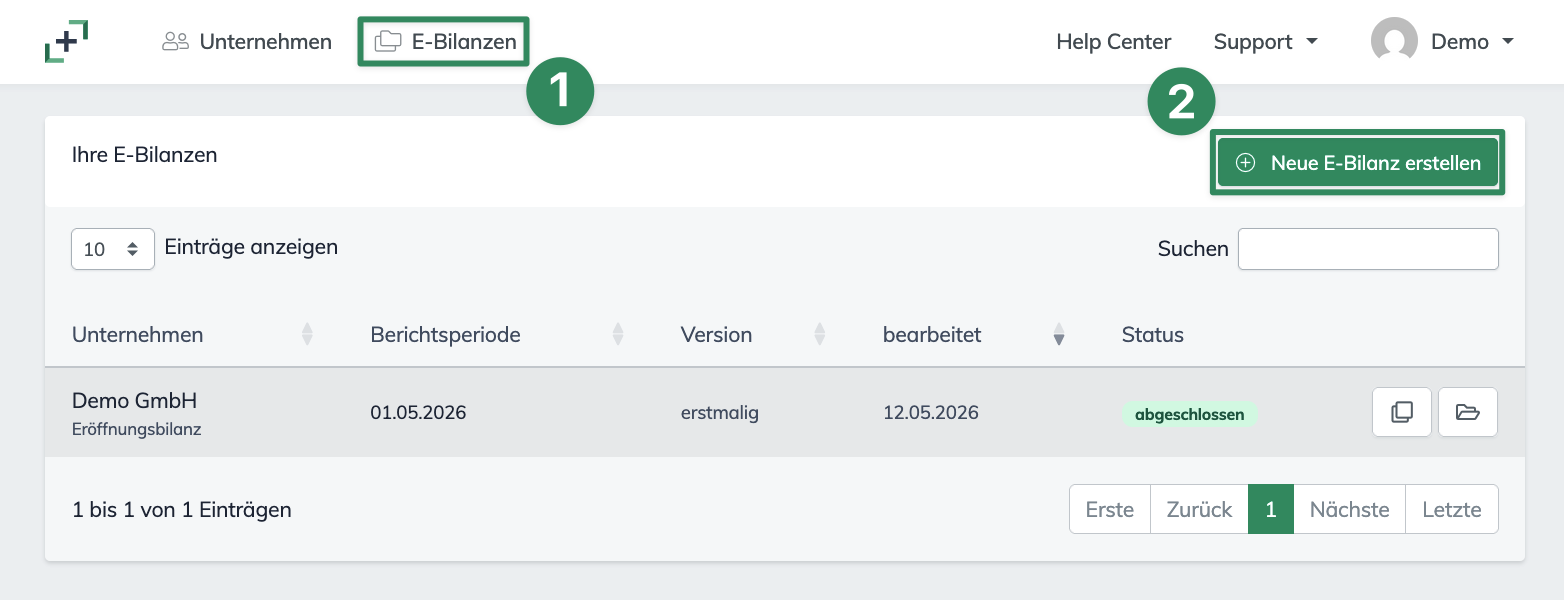Click the Eröffnungsbilanz subtitle text
The width and height of the screenshot is (1564, 600).
coord(137,430)
